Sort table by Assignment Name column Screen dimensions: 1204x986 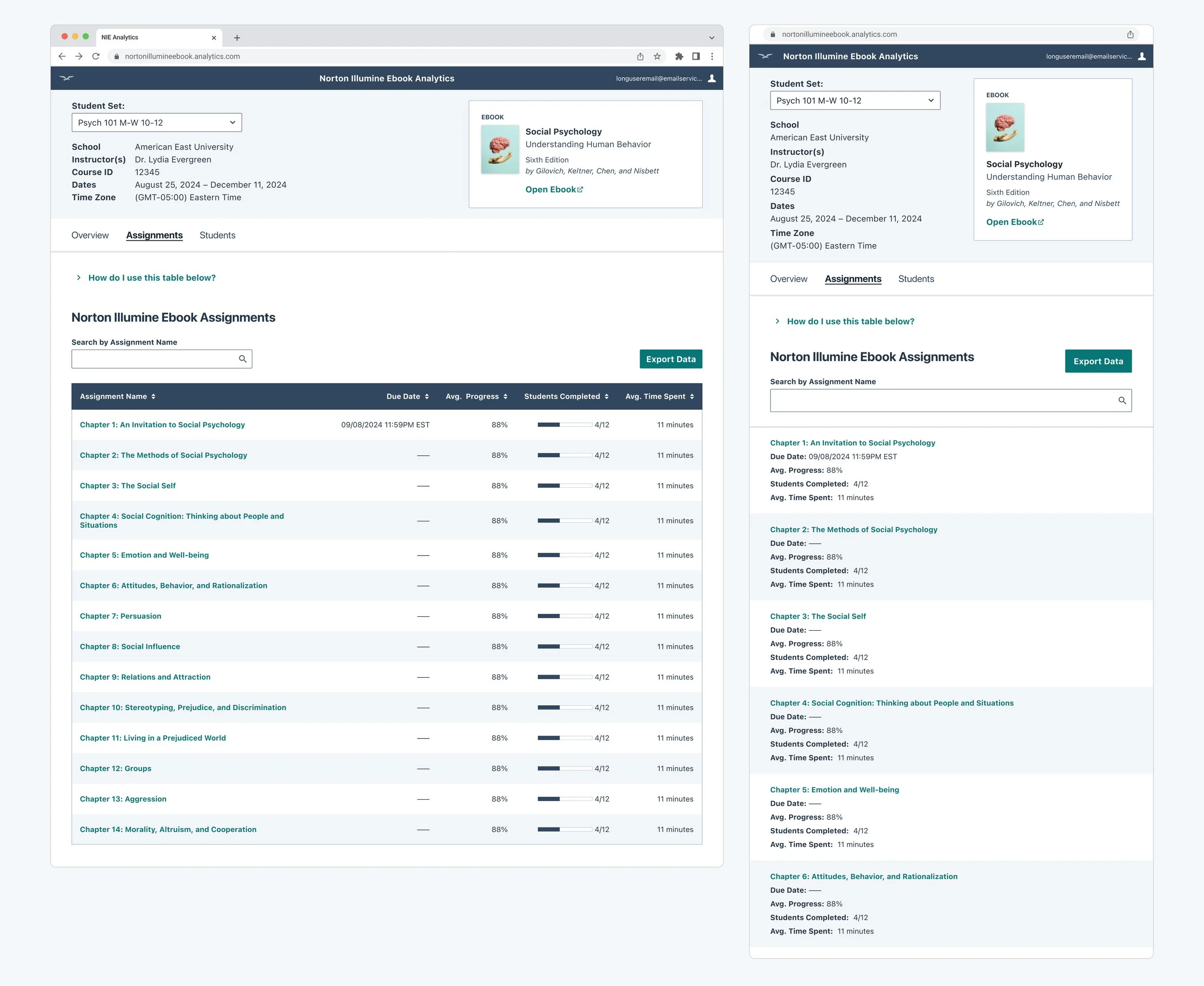point(118,396)
